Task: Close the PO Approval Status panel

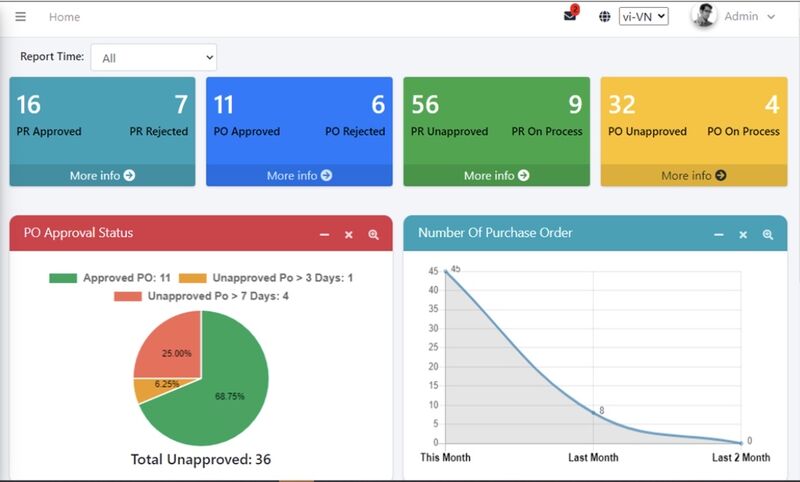Action: point(349,234)
